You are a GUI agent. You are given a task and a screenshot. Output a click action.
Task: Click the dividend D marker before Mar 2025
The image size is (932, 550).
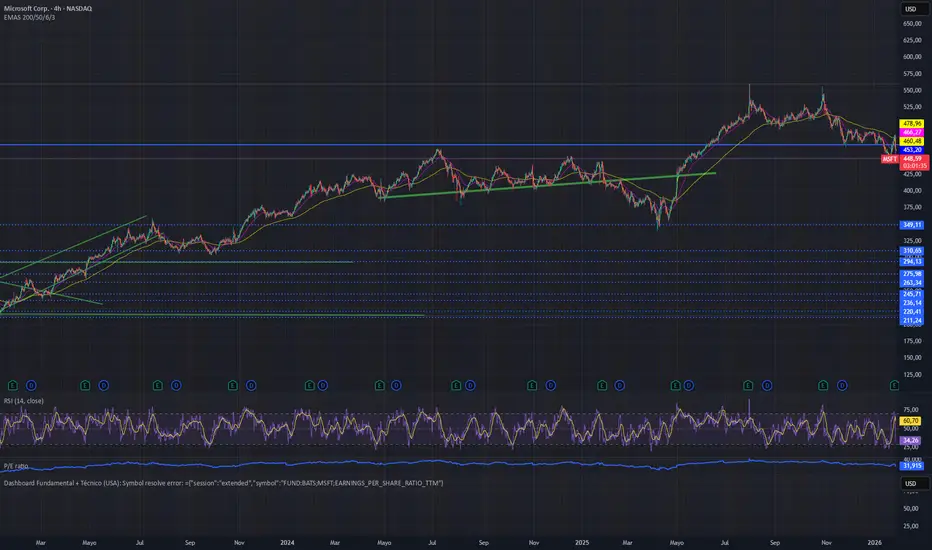619,385
